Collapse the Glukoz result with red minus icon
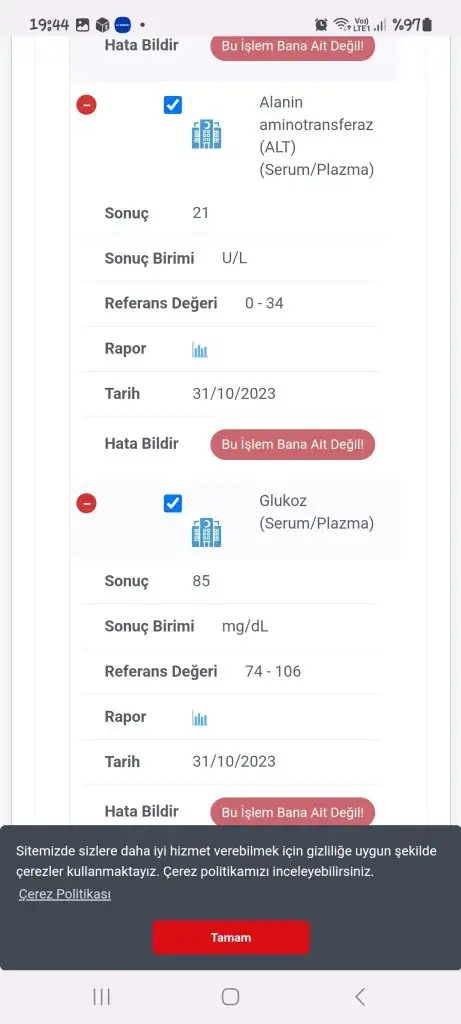Screen dimensions: 461x1024 [x=86, y=503]
